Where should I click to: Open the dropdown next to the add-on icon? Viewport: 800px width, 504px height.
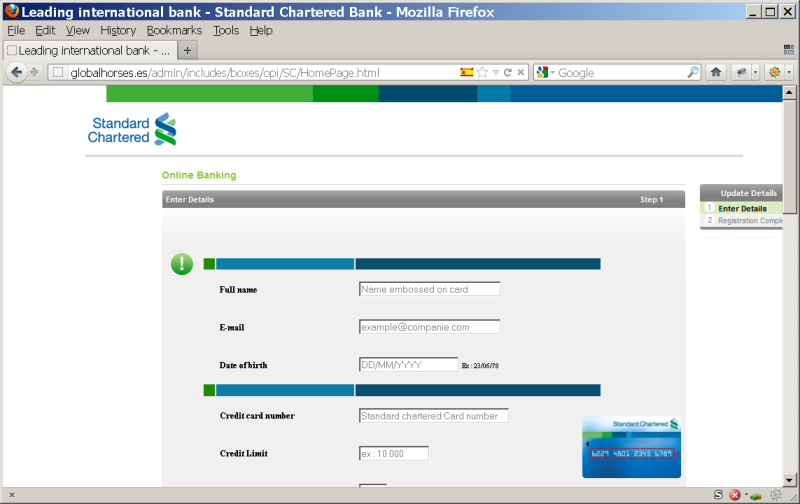(x=756, y=72)
